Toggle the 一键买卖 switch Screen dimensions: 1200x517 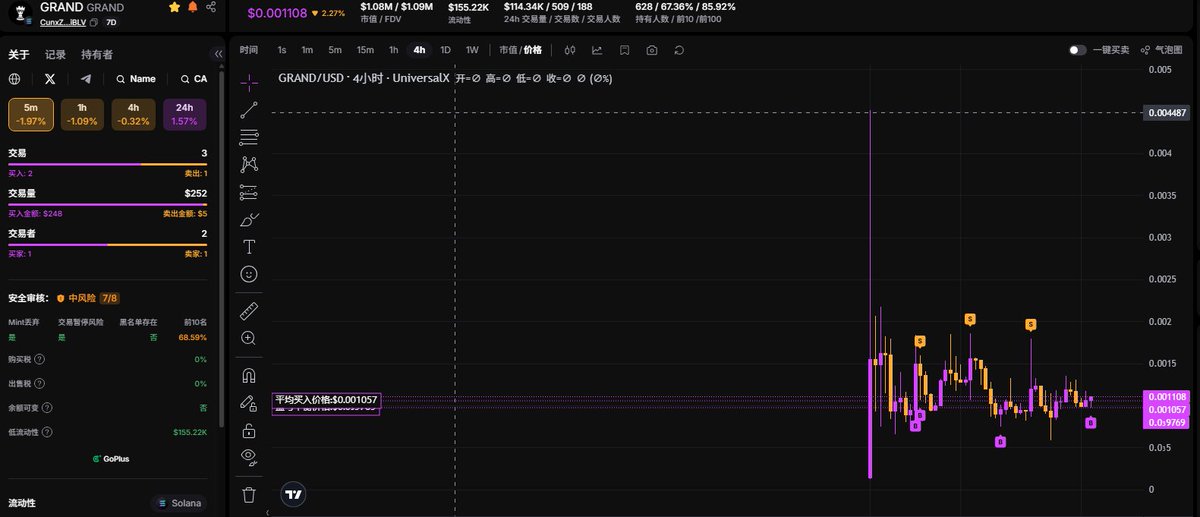pos(1077,50)
